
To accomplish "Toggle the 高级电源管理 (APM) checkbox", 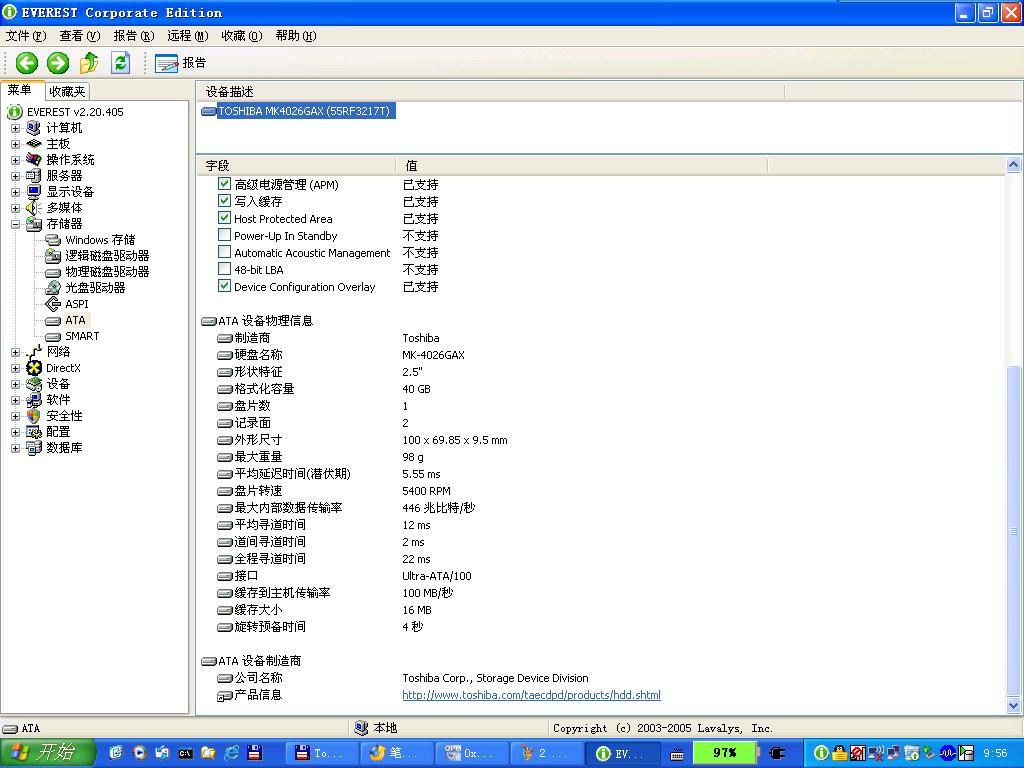I will point(225,185).
